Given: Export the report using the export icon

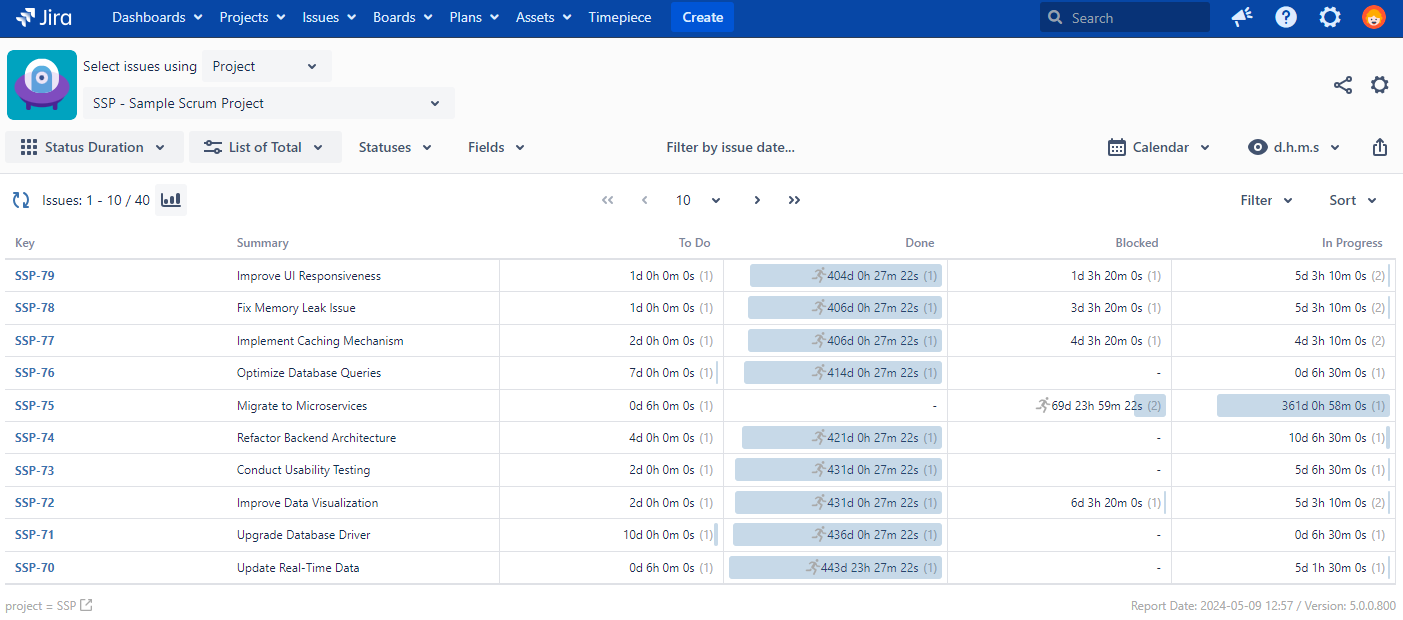Looking at the screenshot, I should point(1380,146).
